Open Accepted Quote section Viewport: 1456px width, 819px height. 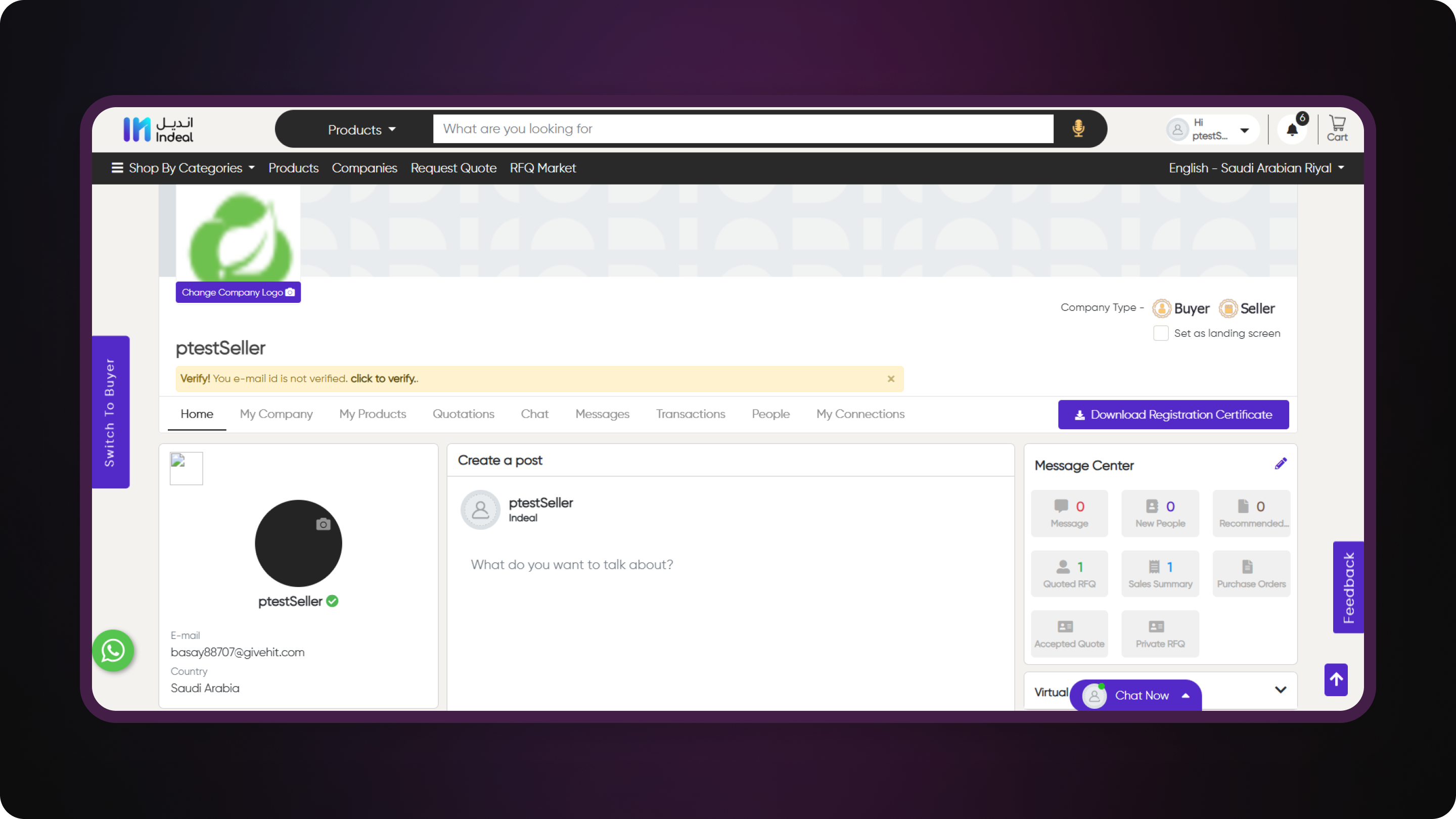(1069, 633)
